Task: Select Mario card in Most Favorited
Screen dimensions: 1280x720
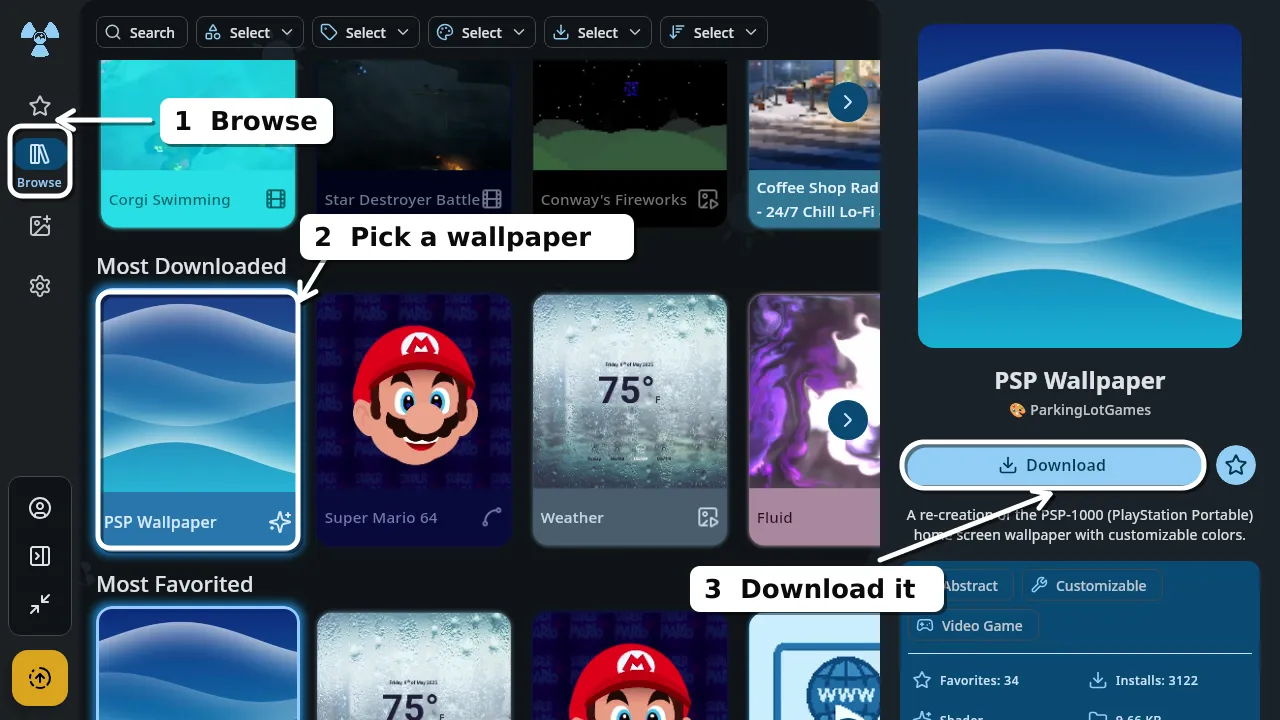Action: [630, 666]
